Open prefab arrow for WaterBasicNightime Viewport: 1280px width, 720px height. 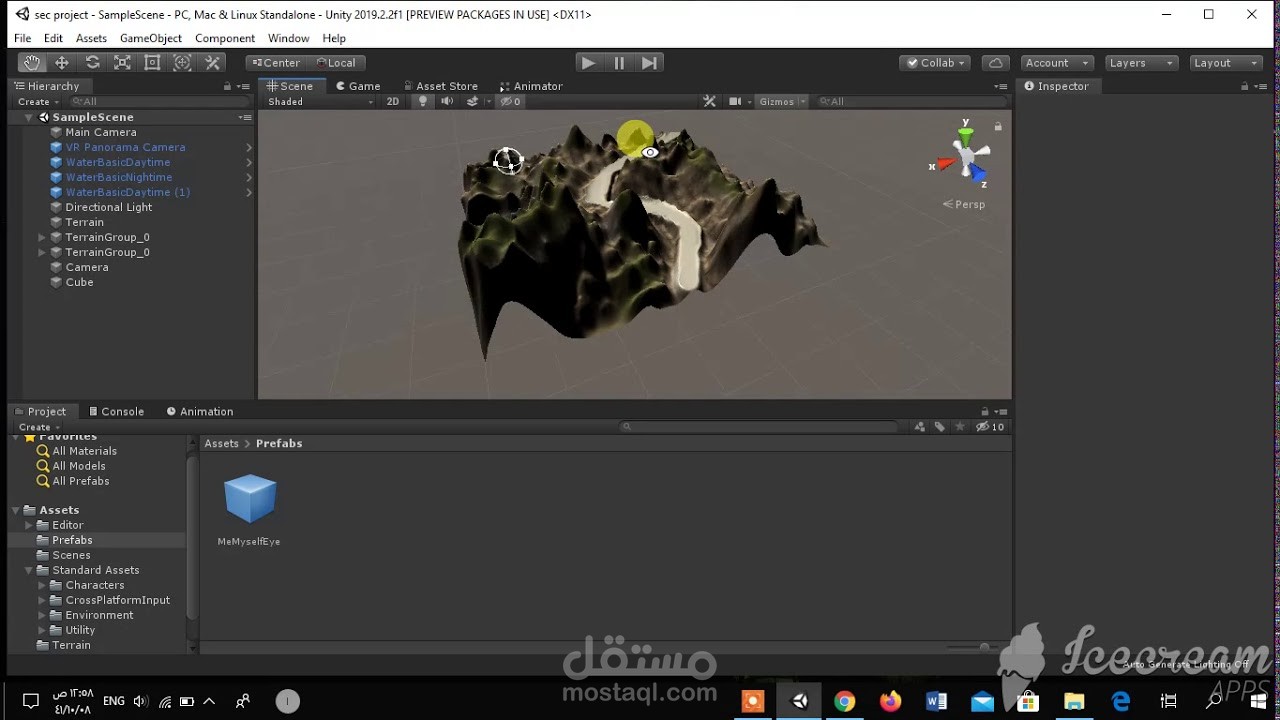(x=248, y=177)
